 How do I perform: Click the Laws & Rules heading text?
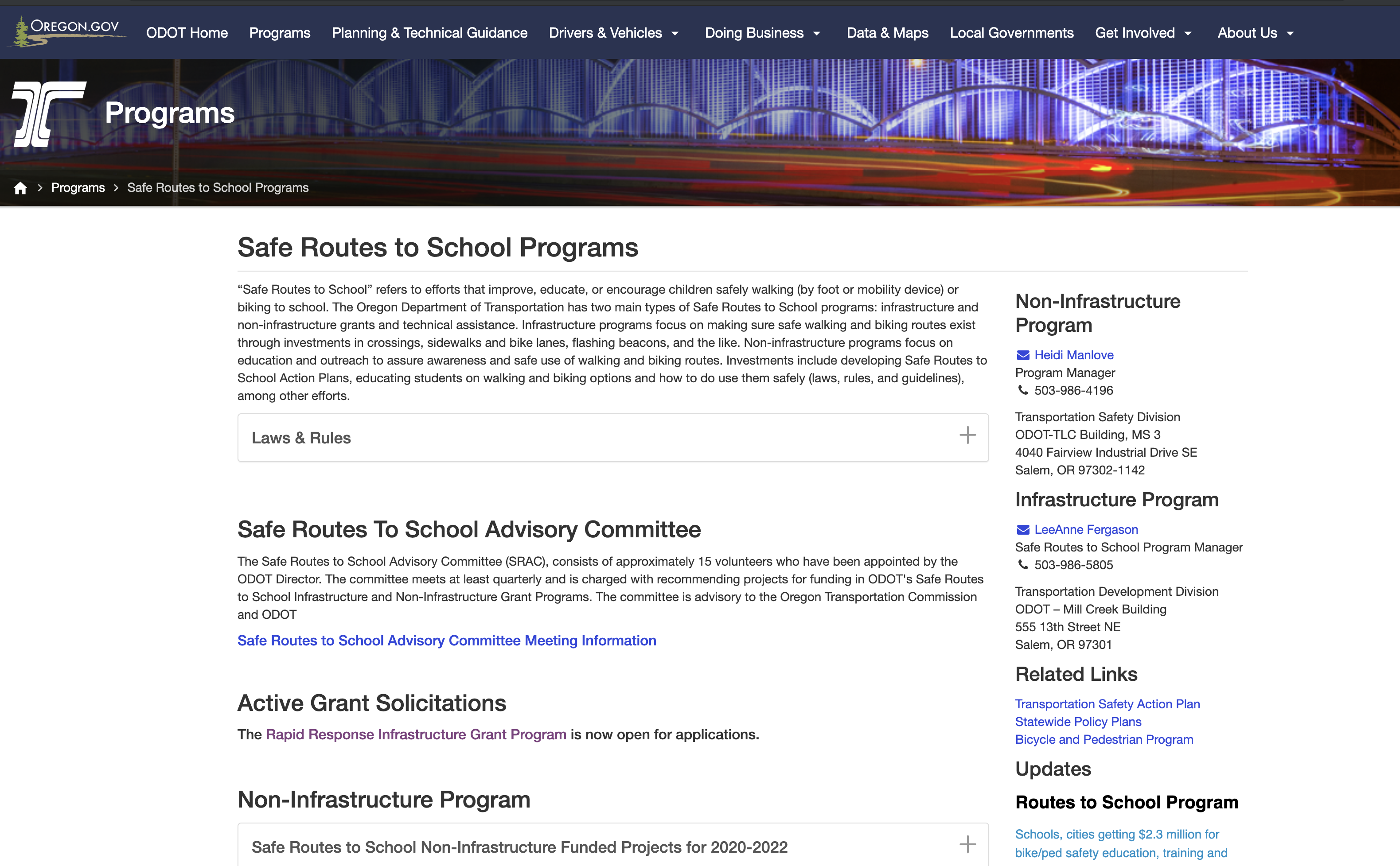(x=301, y=438)
